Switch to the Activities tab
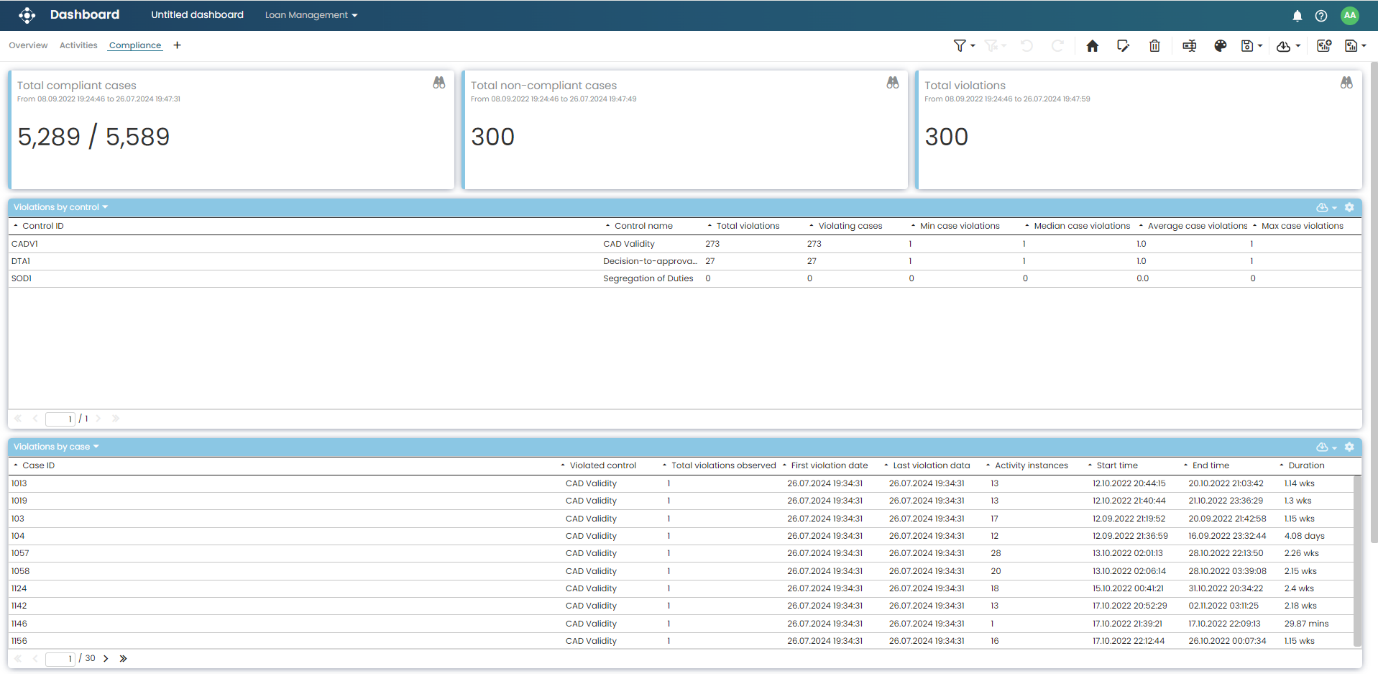Viewport: 1378px width, 674px height. tap(78, 45)
